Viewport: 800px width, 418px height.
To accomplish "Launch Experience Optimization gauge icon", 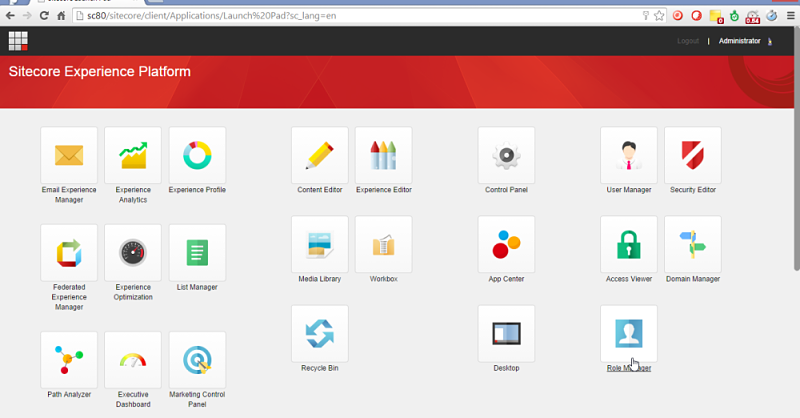I will 133,253.
